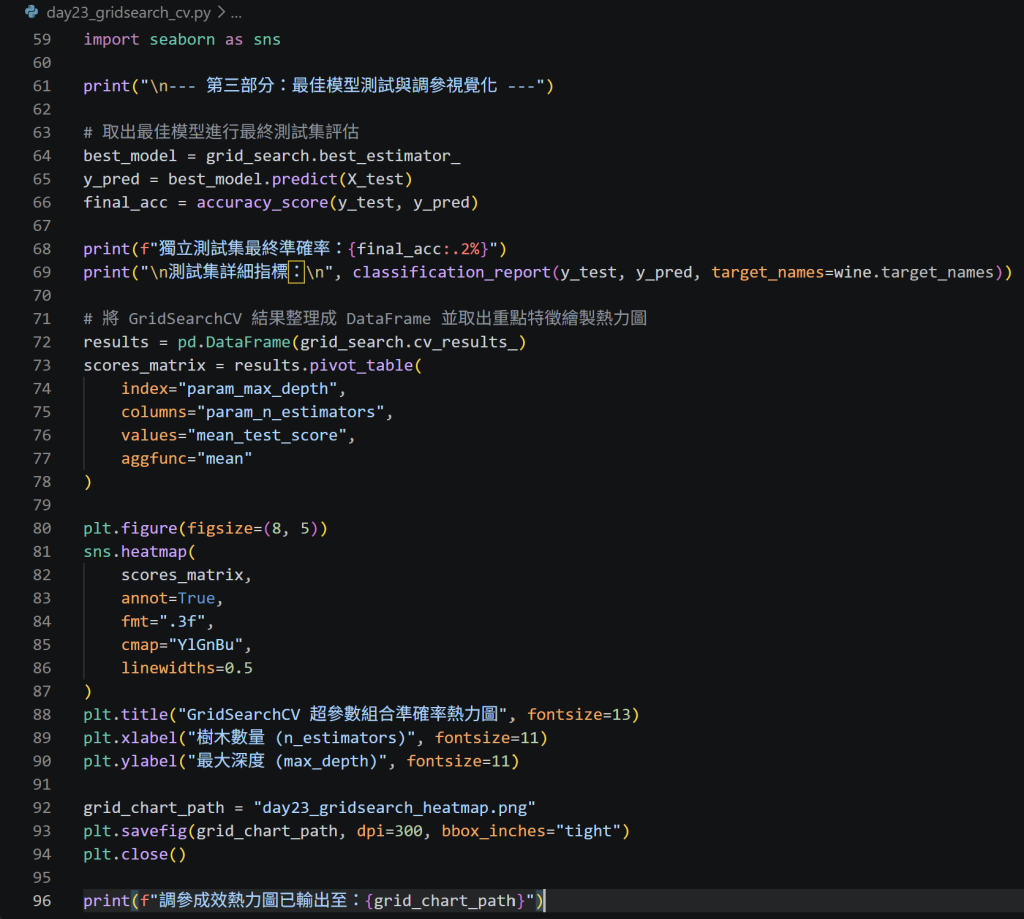Image resolution: width=1024 pixels, height=919 pixels.
Task: Click 'plt.savefig' on line 93
Action: (x=135, y=831)
